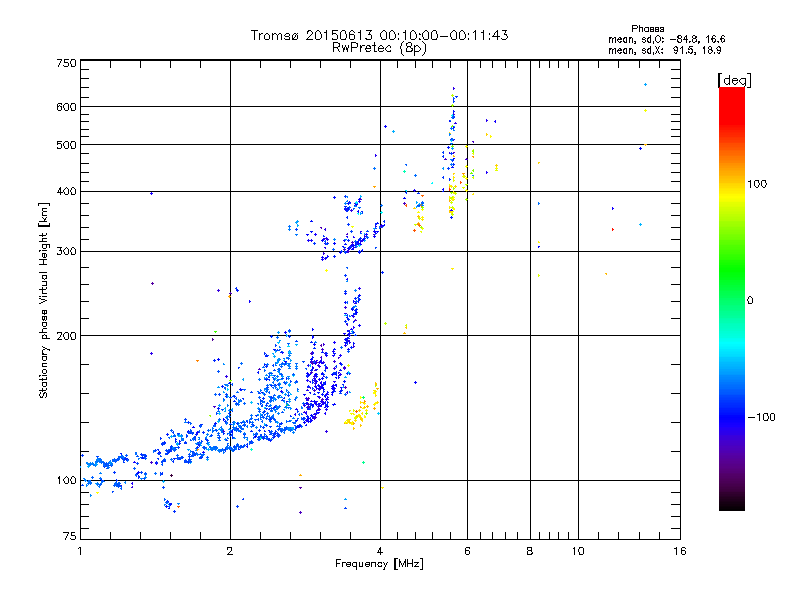The image size is (800, 600).
Task: Click the frequency axis '16' tick label
Action: (680, 551)
